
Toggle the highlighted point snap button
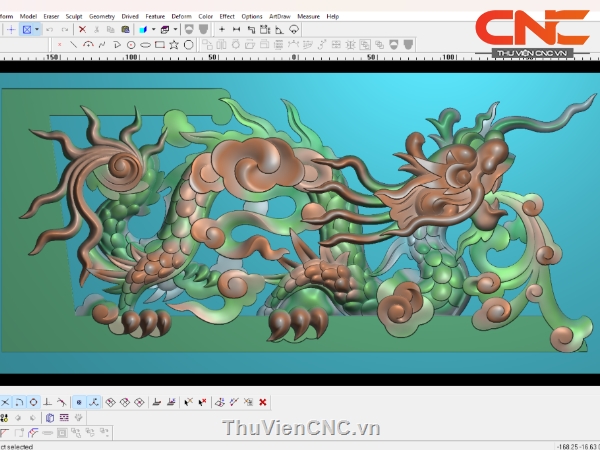coord(79,402)
